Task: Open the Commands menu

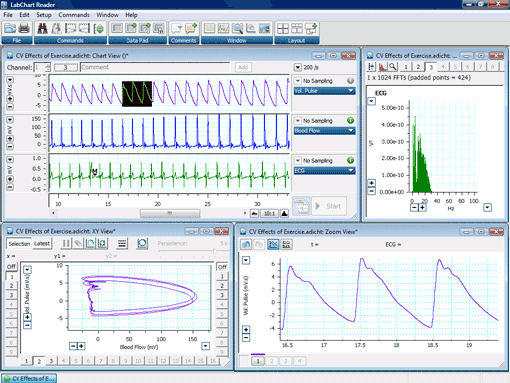Action: tap(74, 15)
